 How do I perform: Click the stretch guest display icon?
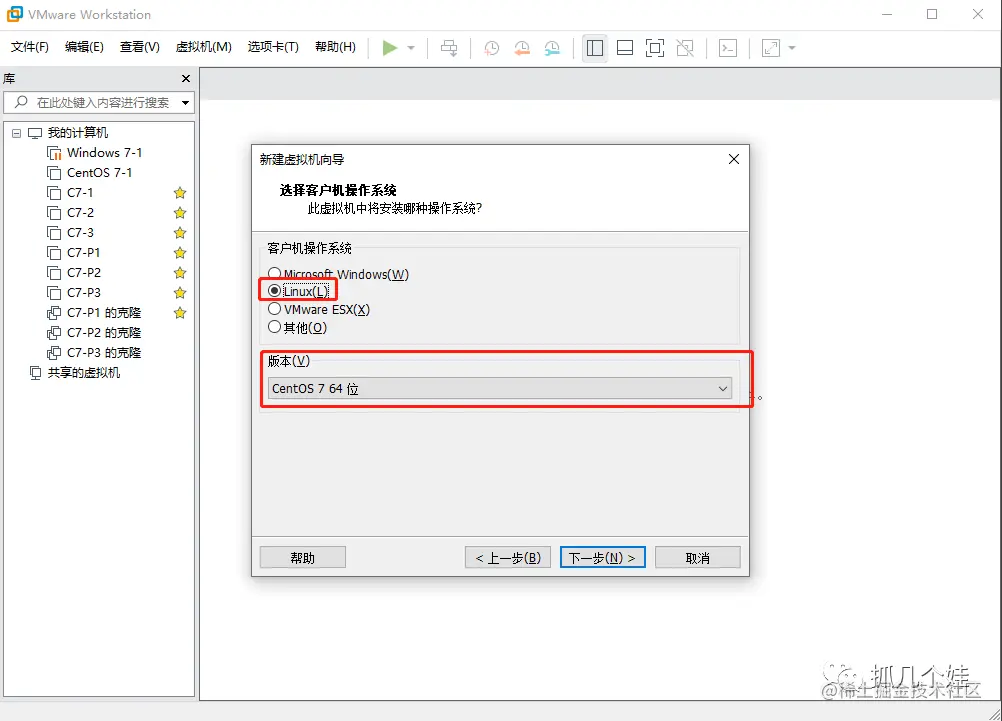771,48
